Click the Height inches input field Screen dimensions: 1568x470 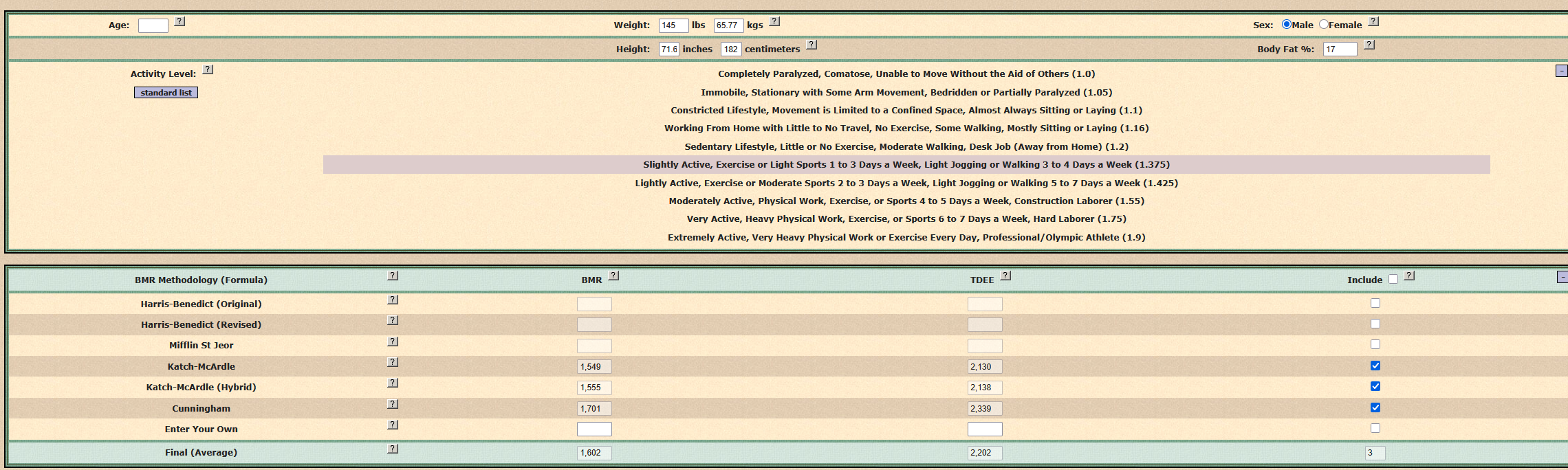point(669,49)
